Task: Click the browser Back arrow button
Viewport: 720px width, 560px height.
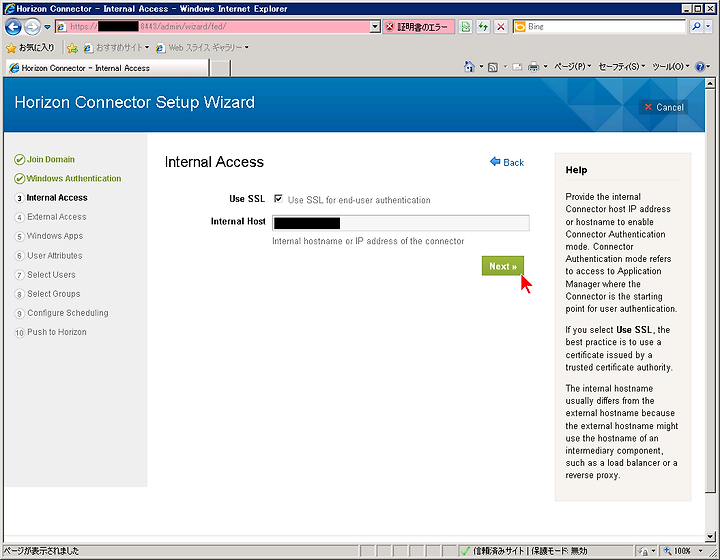Action: tap(13, 27)
